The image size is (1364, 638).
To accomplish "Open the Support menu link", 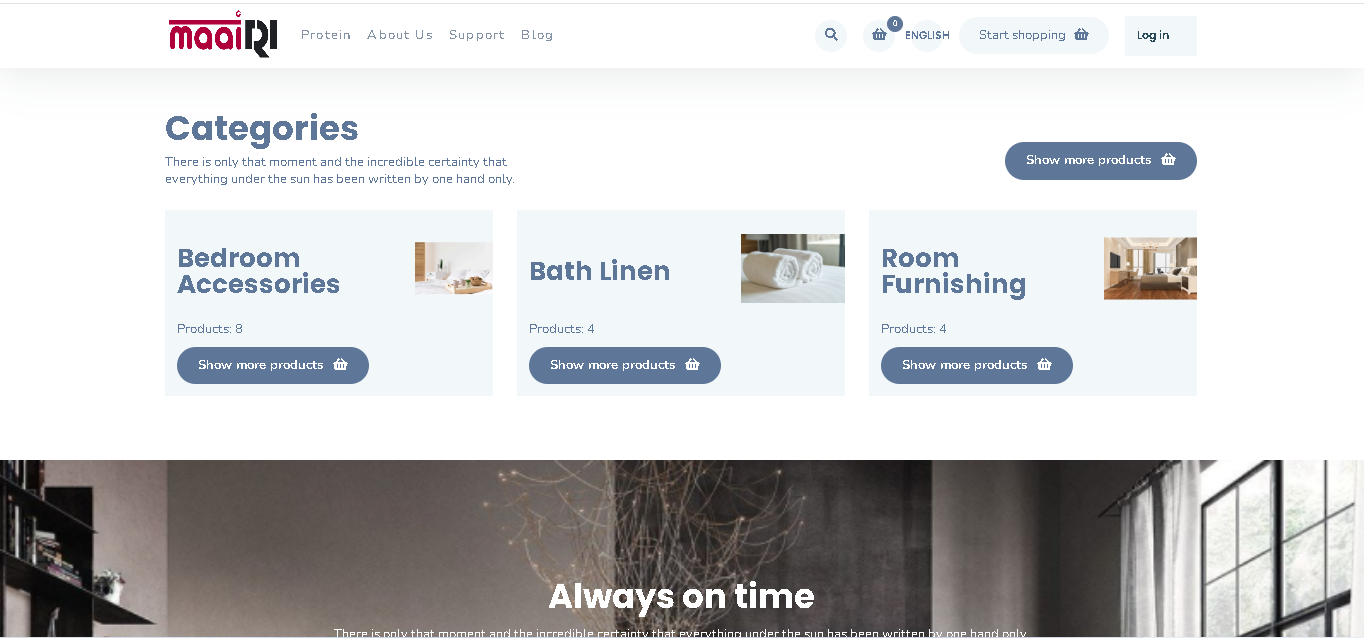I will [x=477, y=35].
